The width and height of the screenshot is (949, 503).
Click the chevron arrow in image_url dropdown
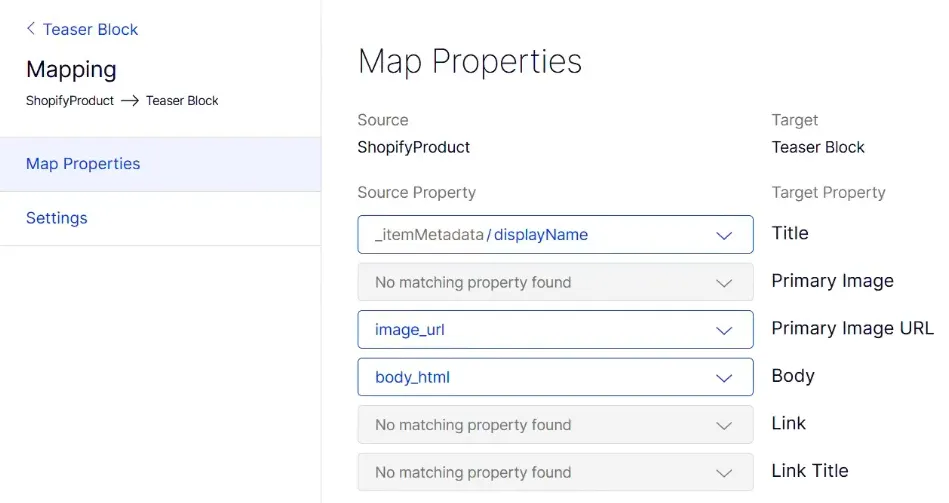pyautogui.click(x=724, y=330)
